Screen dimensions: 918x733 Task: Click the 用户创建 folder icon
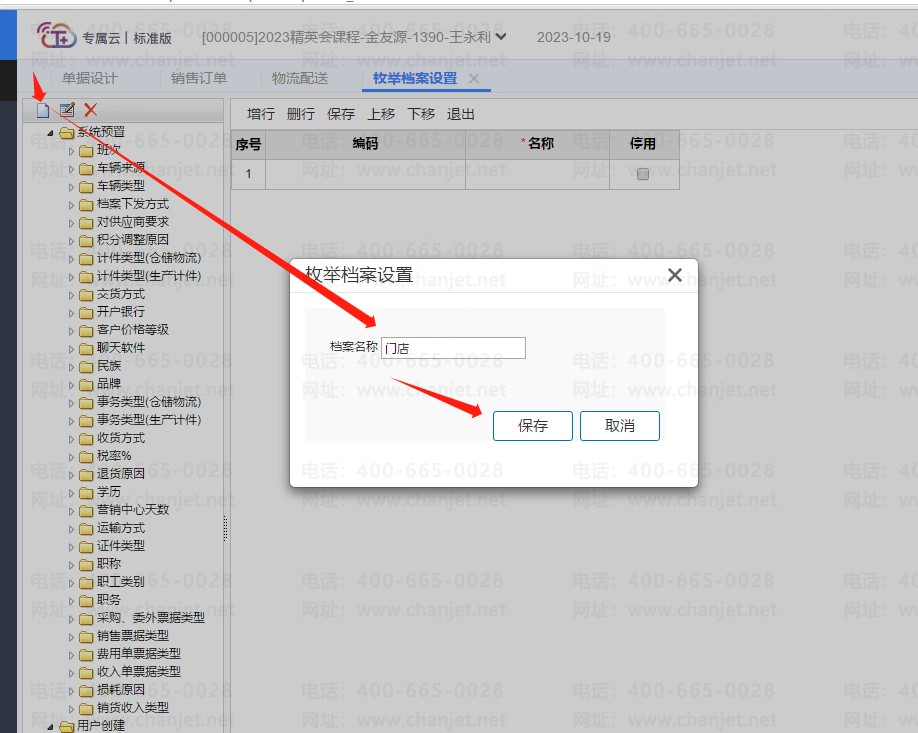(x=67, y=727)
